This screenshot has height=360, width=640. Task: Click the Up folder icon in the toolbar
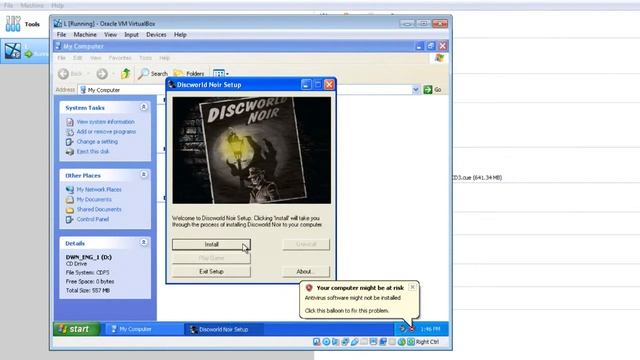pos(126,73)
